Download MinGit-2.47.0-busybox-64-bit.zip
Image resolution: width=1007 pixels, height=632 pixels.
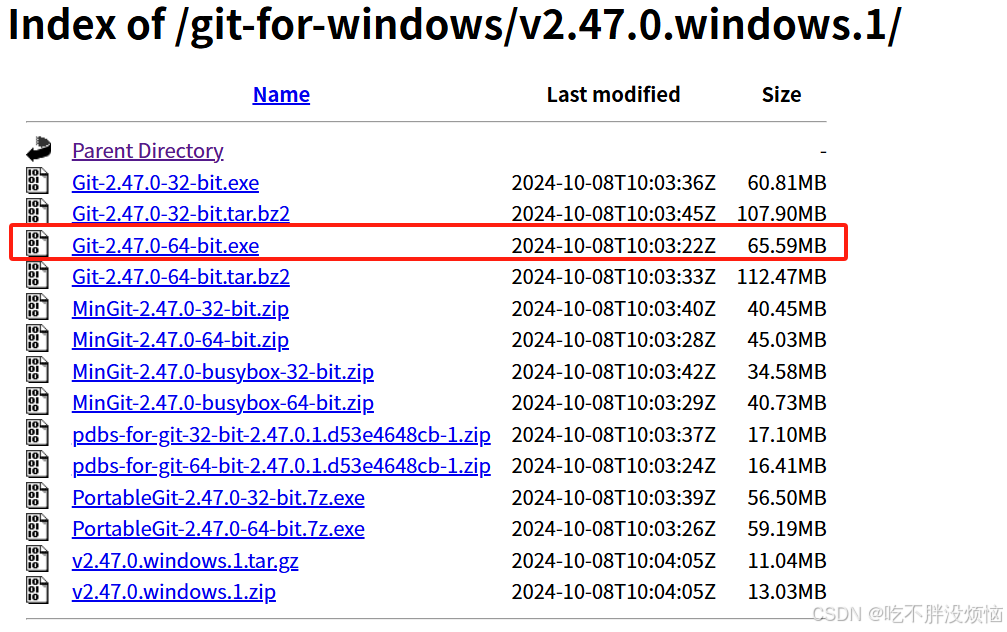point(223,403)
